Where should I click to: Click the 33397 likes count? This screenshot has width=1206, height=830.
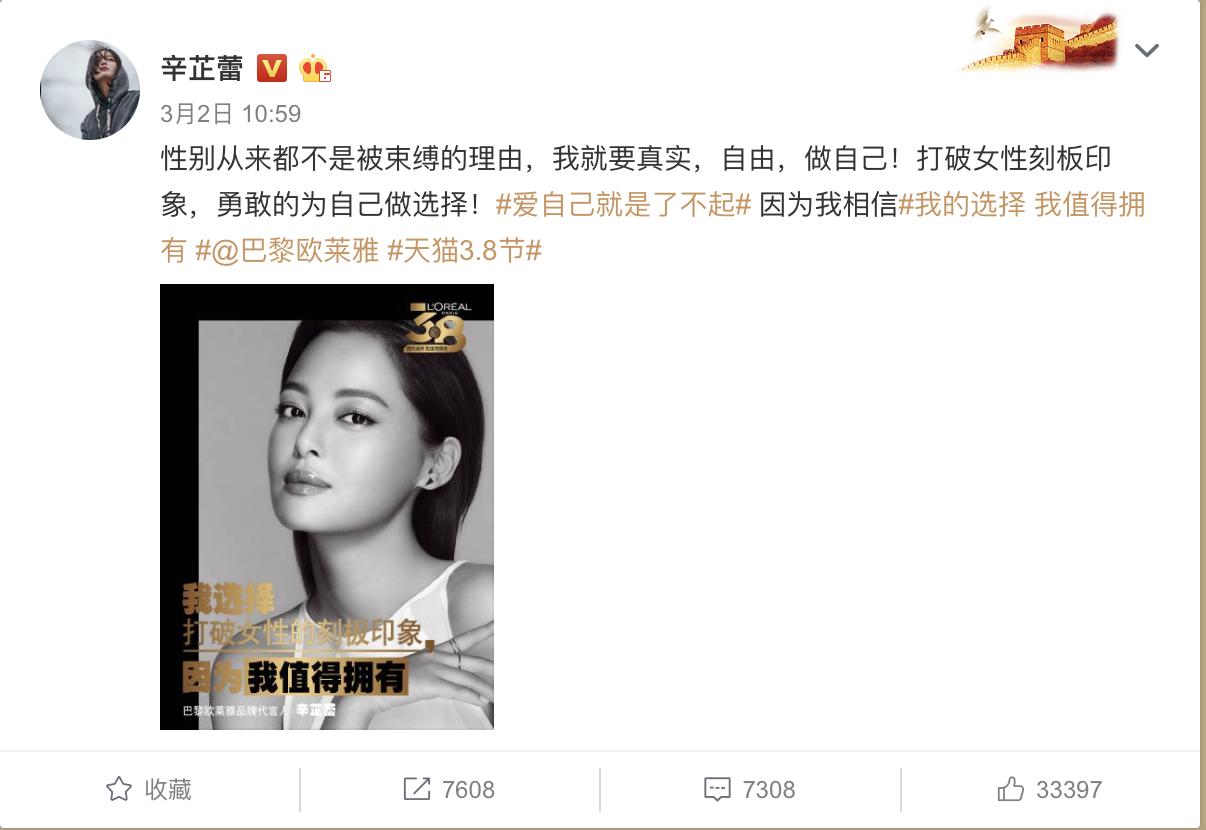(x=1069, y=789)
